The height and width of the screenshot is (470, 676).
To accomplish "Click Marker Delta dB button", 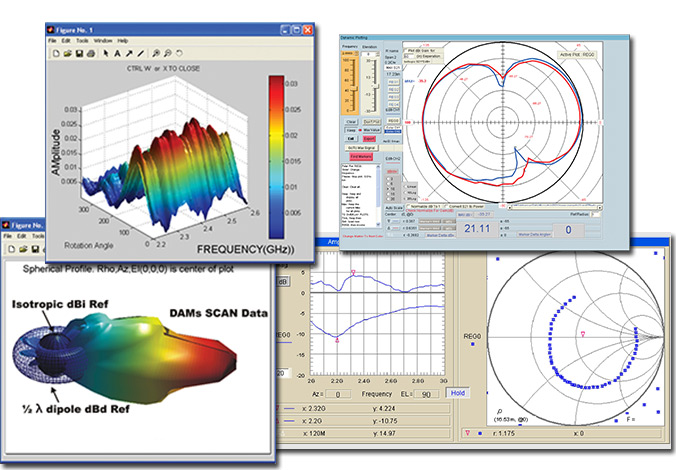I will [441, 235].
